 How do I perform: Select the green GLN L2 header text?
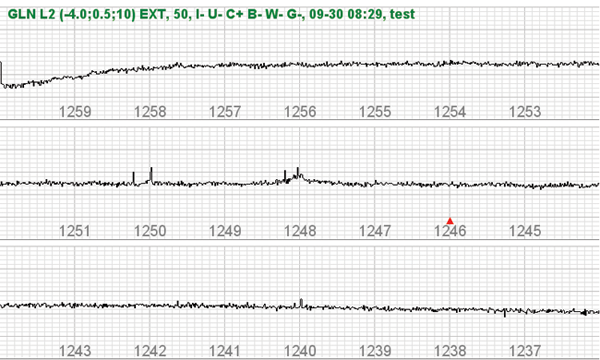(x=211, y=14)
